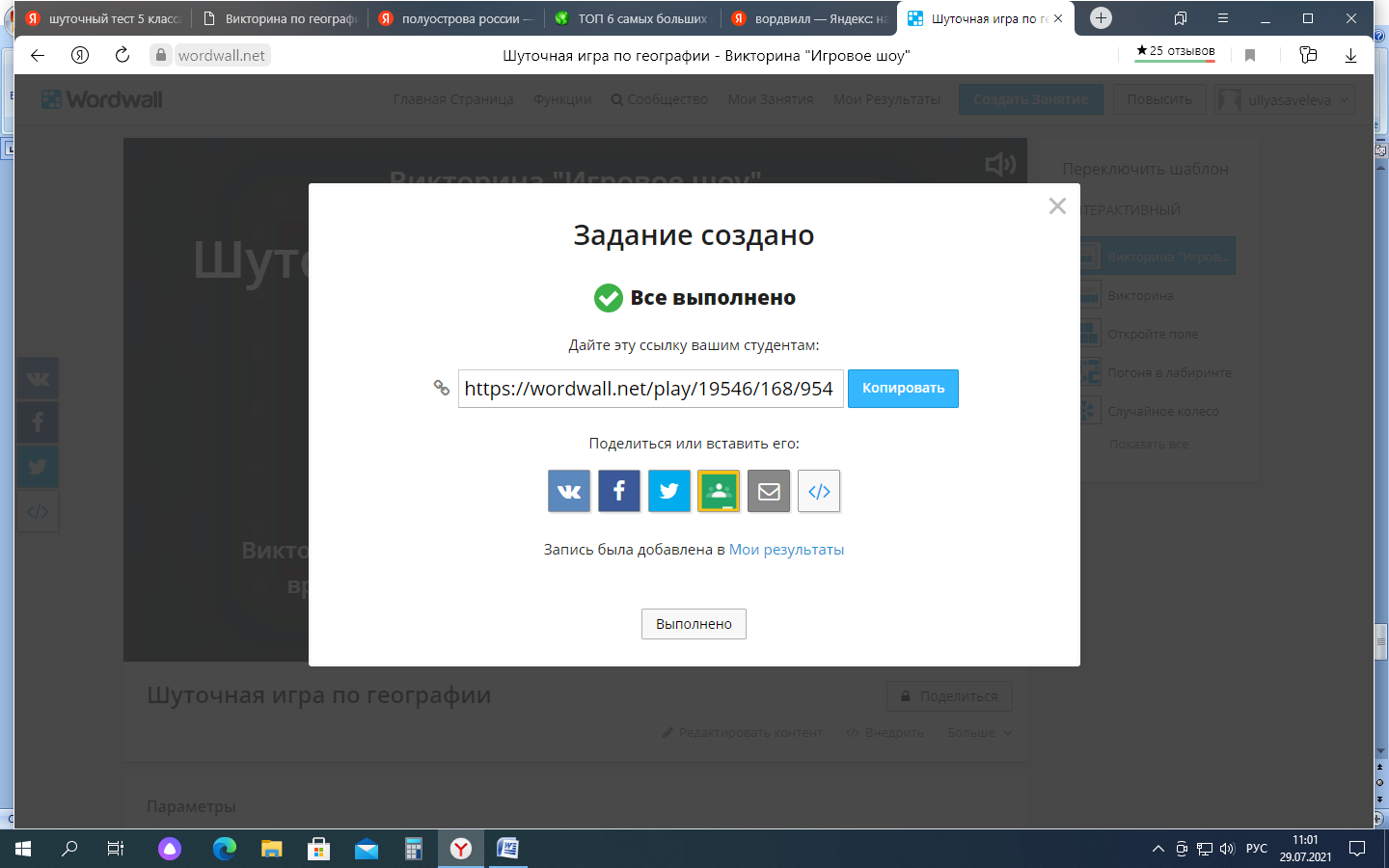Open Word from the taskbar
1389x868 pixels.
(x=507, y=849)
